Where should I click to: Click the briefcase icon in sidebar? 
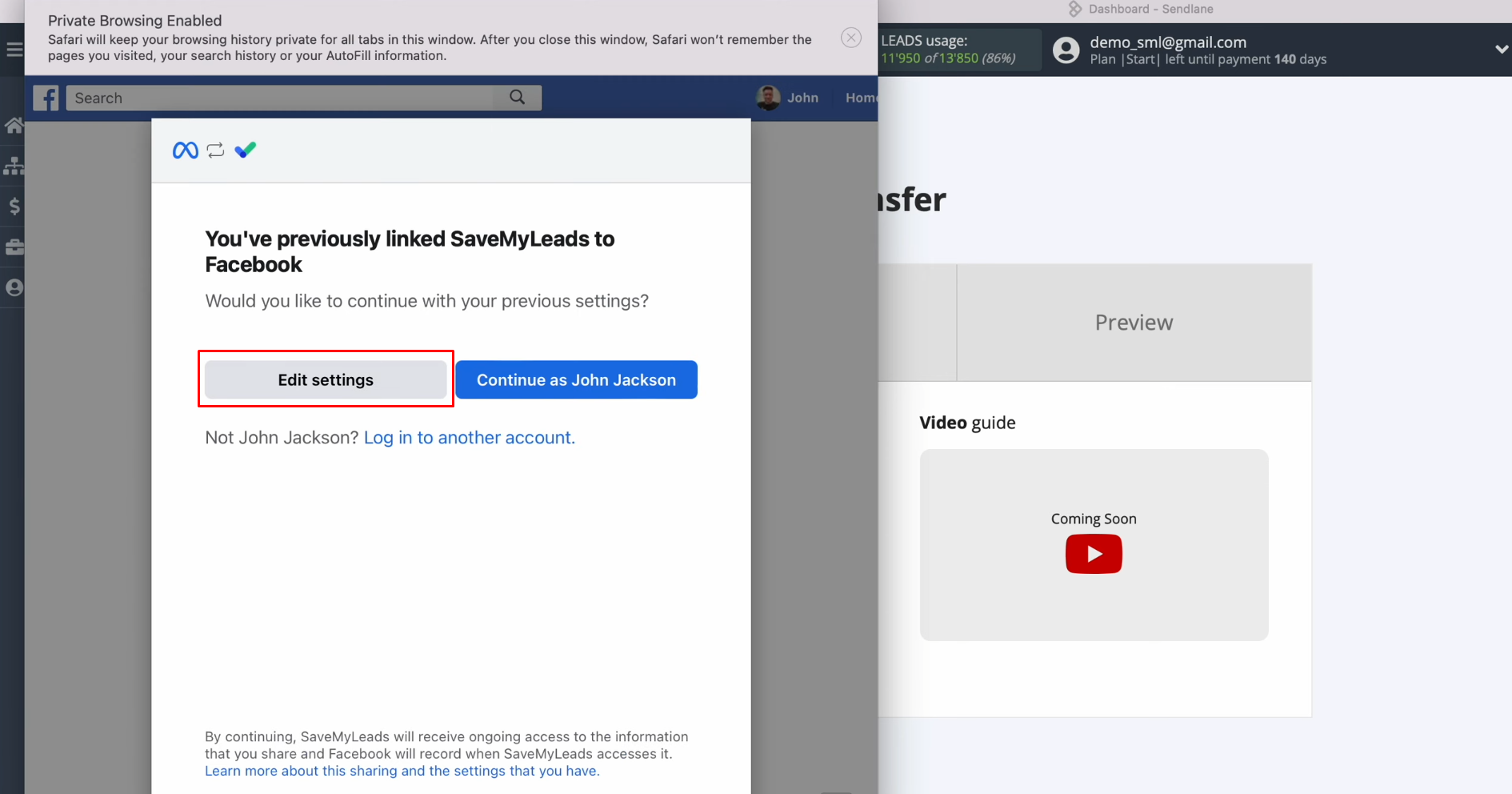tap(14, 247)
